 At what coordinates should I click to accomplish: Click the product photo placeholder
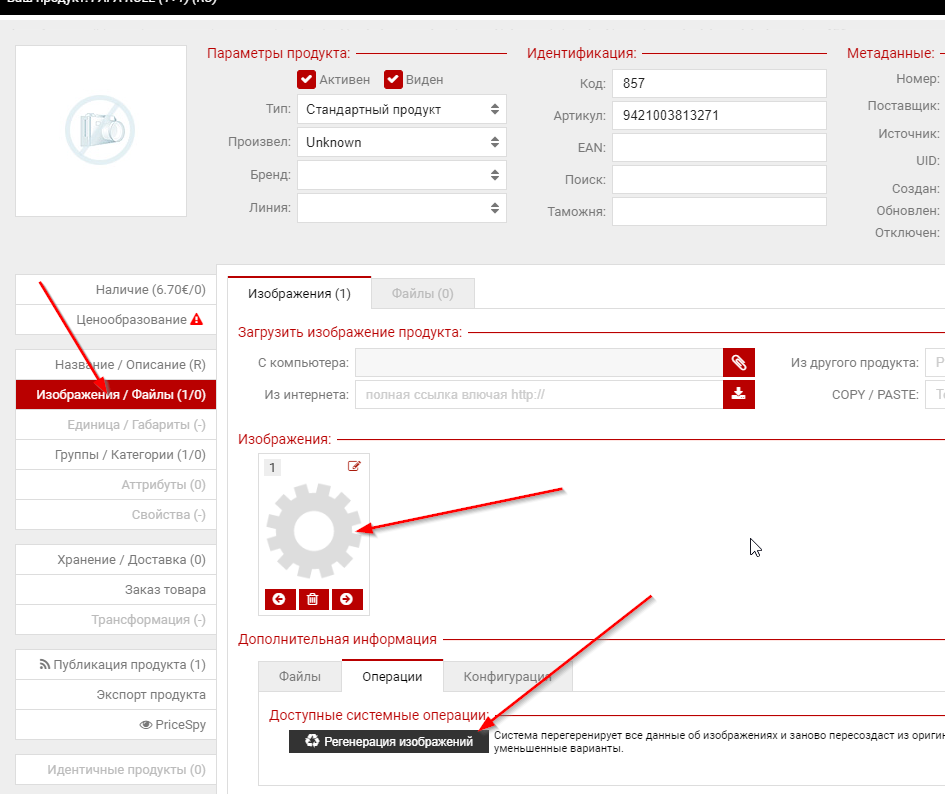pos(101,130)
